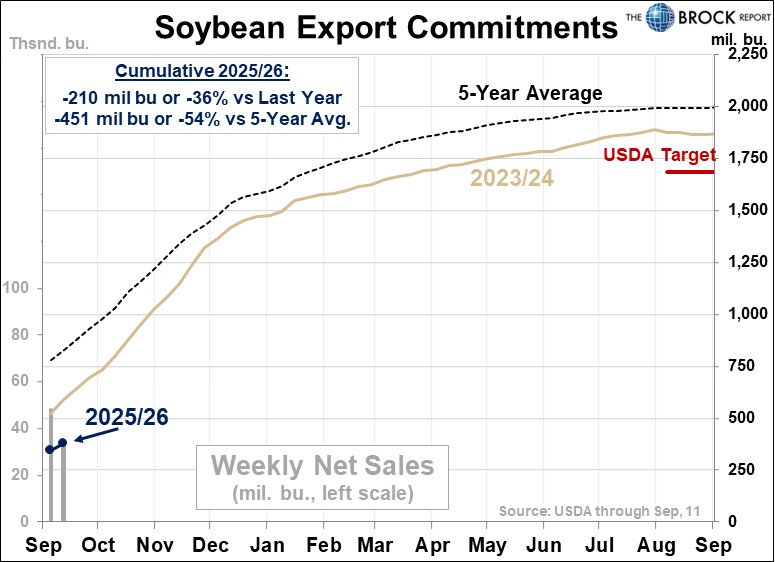Click the red USDA Target line
The image size is (775, 562).
pyautogui.click(x=689, y=172)
